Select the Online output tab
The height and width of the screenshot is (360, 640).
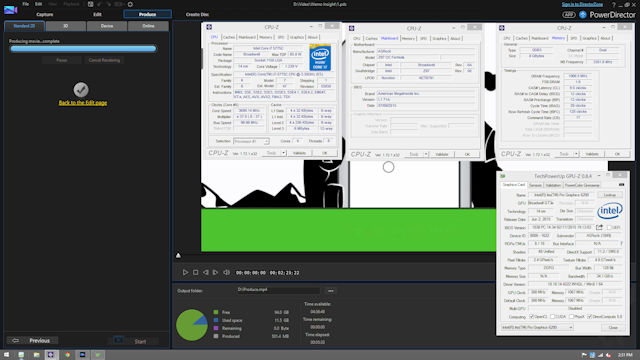coord(148,26)
